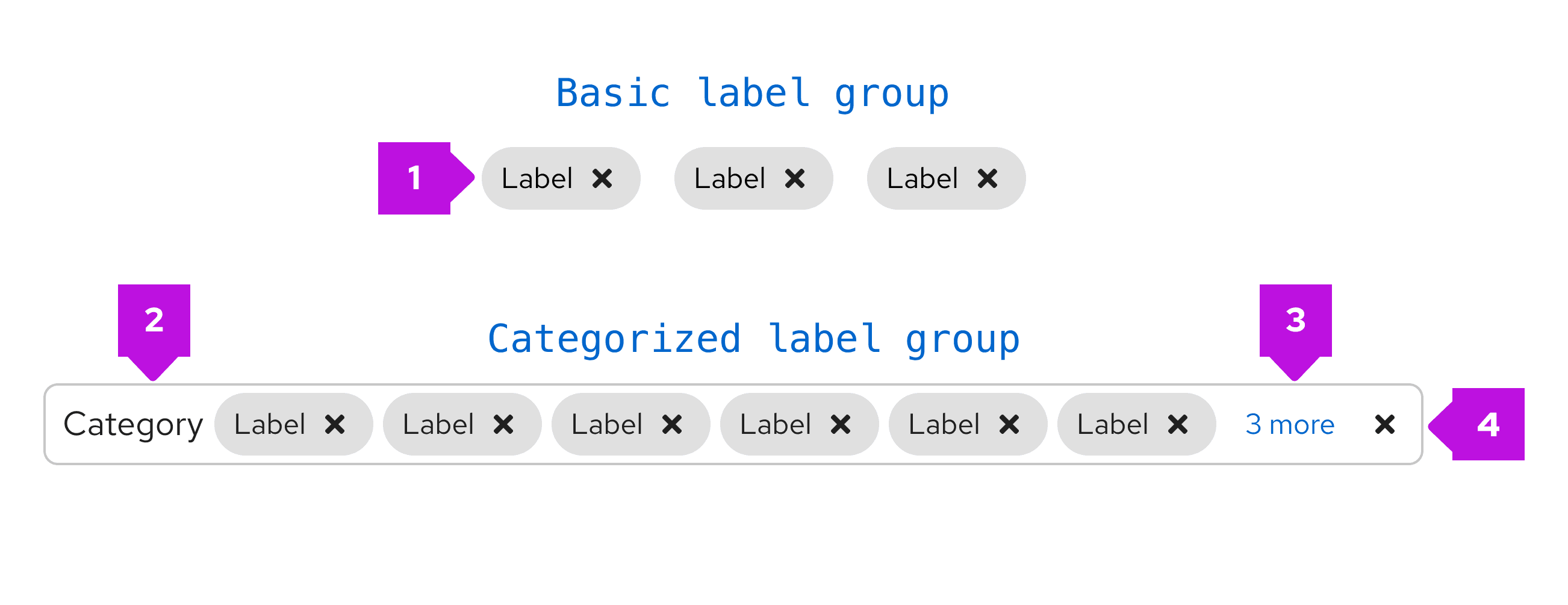Click the first Label text beside Category
Image resolution: width=1568 pixels, height=605 pixels.
[x=269, y=425]
